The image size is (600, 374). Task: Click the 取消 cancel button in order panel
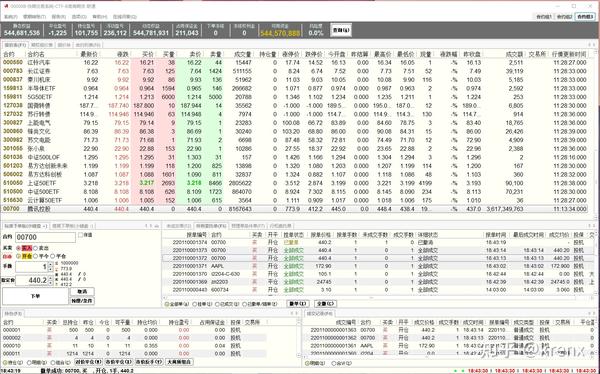coord(82,291)
